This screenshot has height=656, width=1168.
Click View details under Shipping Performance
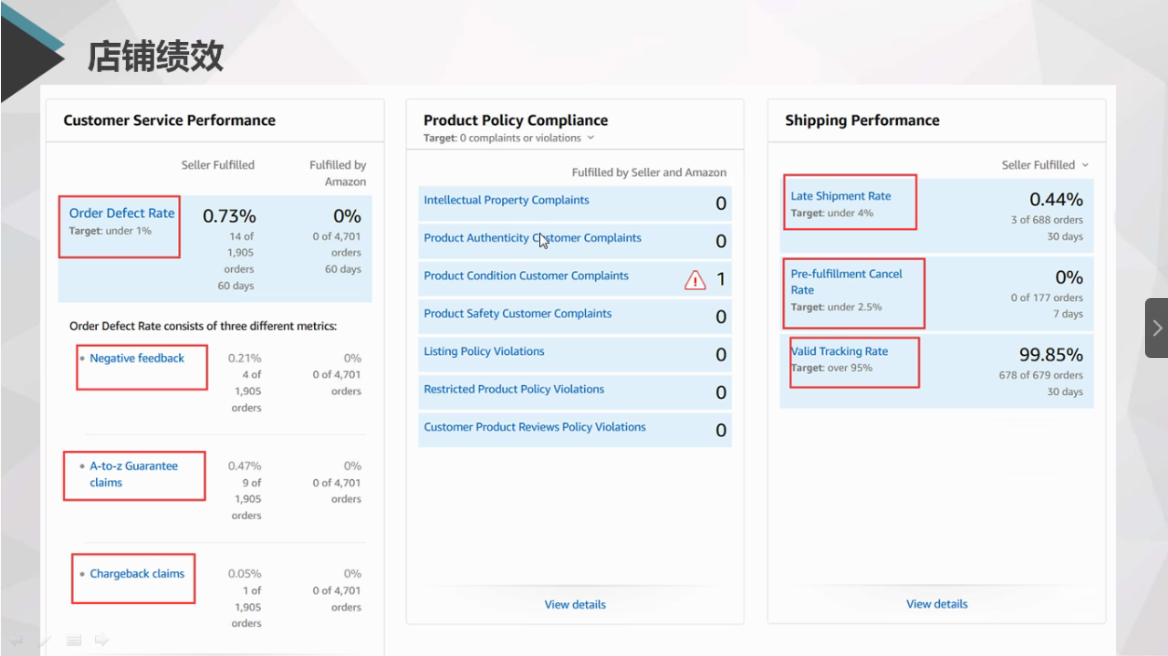click(x=937, y=604)
